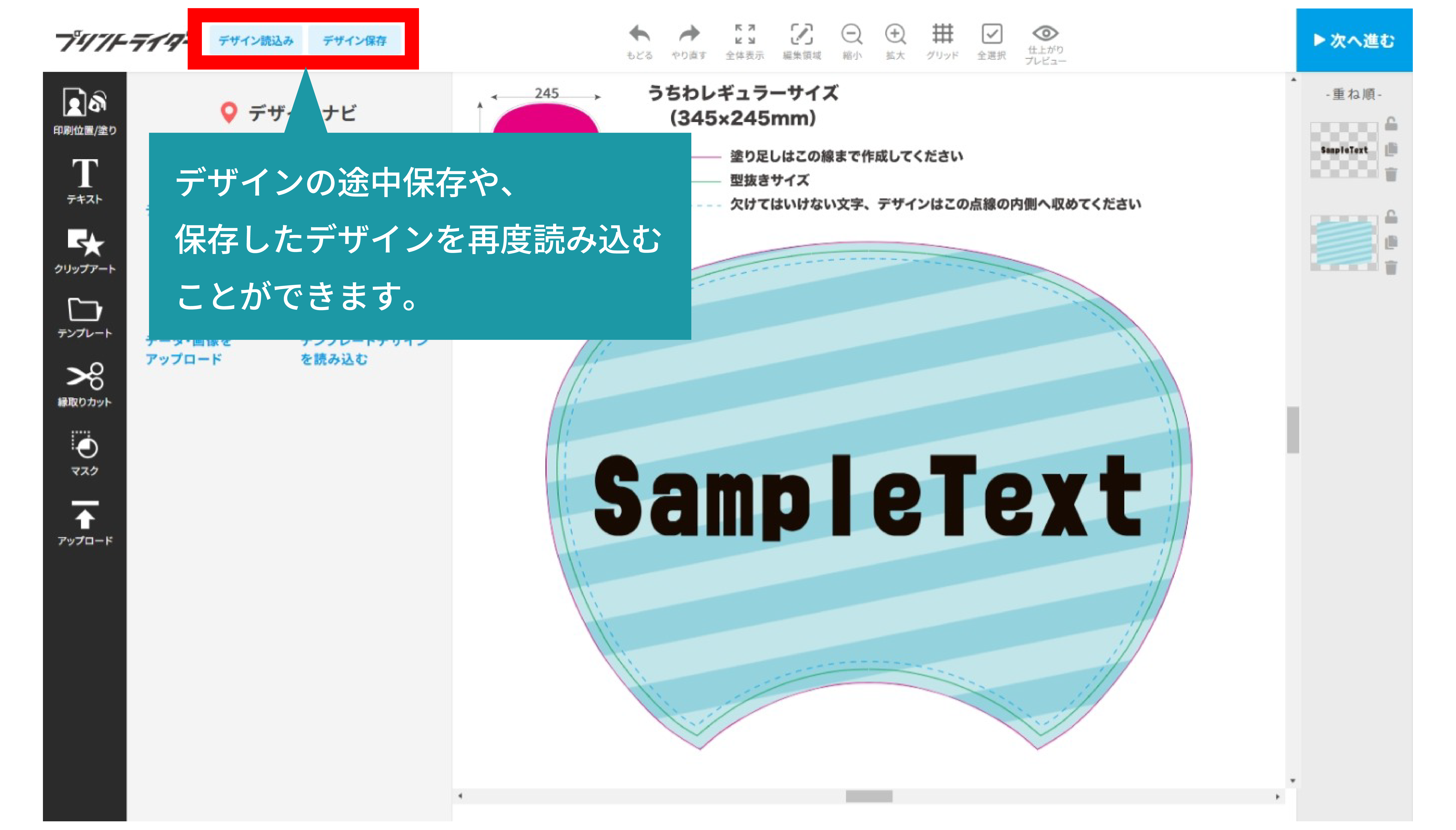Click the scroll-right arrow of canvas

pos(1277,796)
